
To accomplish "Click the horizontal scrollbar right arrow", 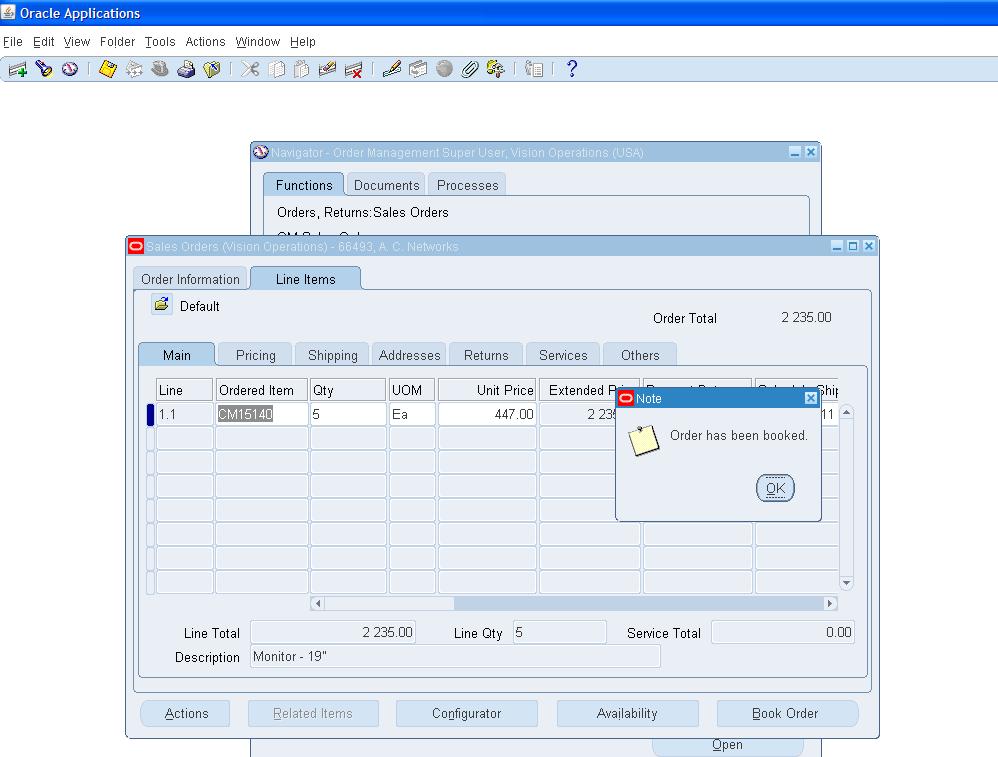I will coord(829,603).
